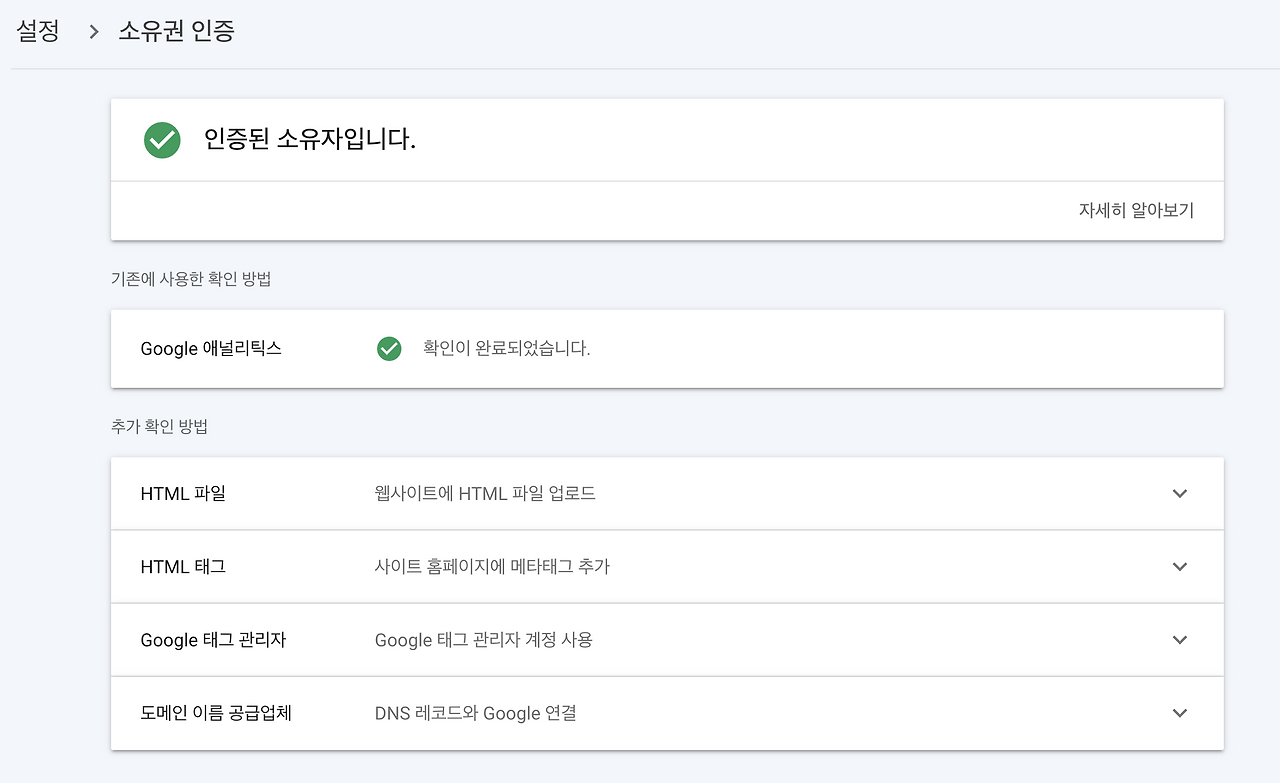Click the chevron on the HTML 태그 row
Viewport: 1280px width, 783px height.
click(x=1180, y=566)
